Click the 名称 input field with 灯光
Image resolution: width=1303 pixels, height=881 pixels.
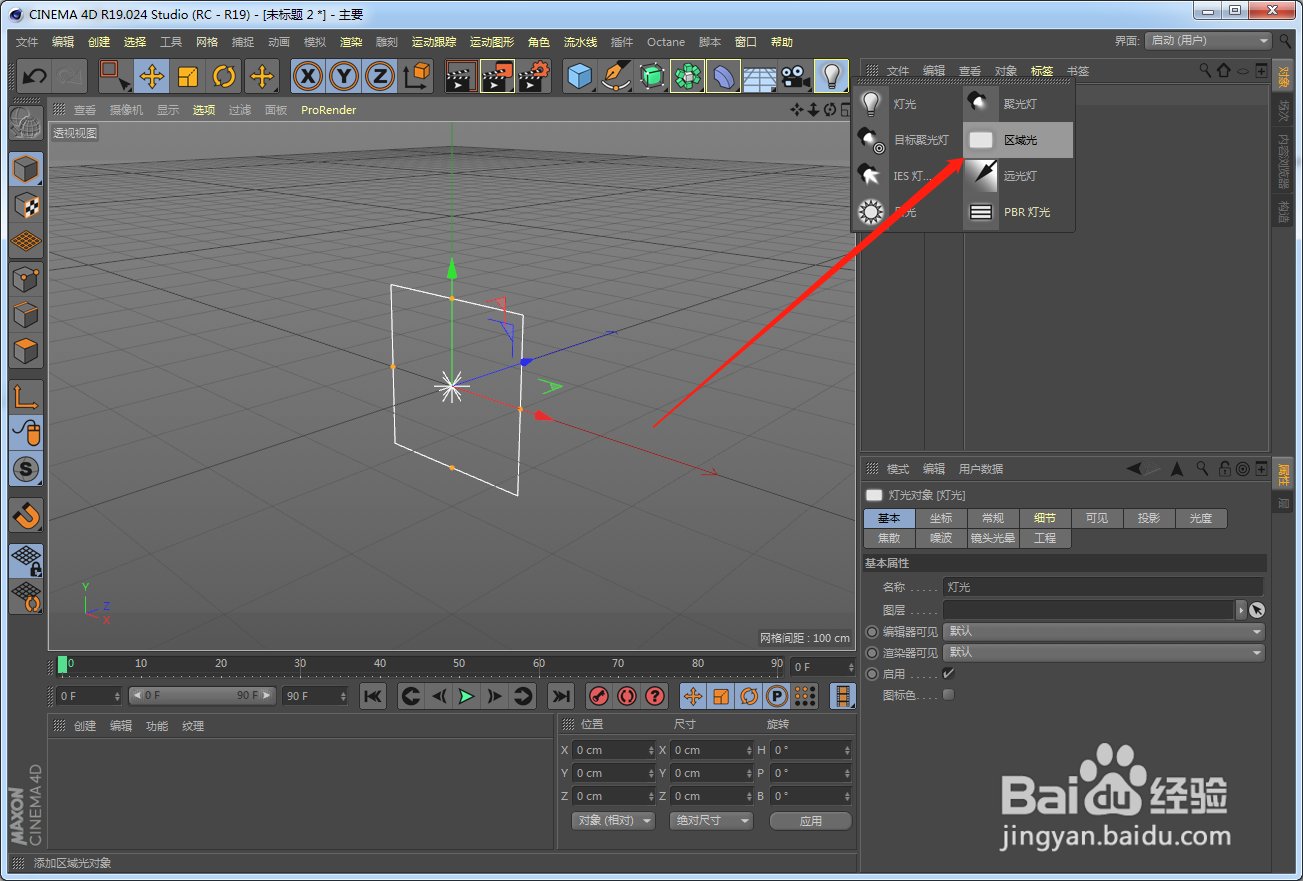click(x=1103, y=587)
